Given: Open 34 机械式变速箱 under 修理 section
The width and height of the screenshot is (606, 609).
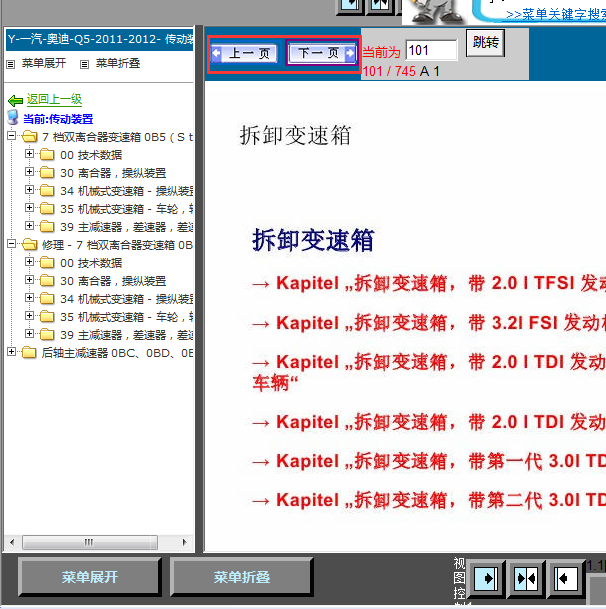Looking at the screenshot, I should point(127,299).
